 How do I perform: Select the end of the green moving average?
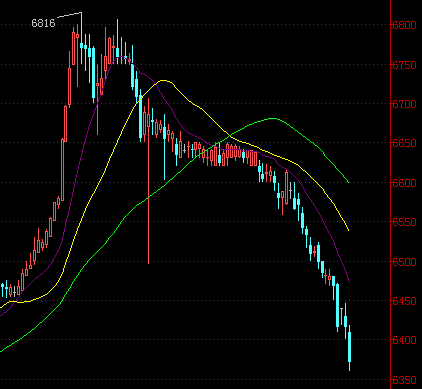(348, 182)
